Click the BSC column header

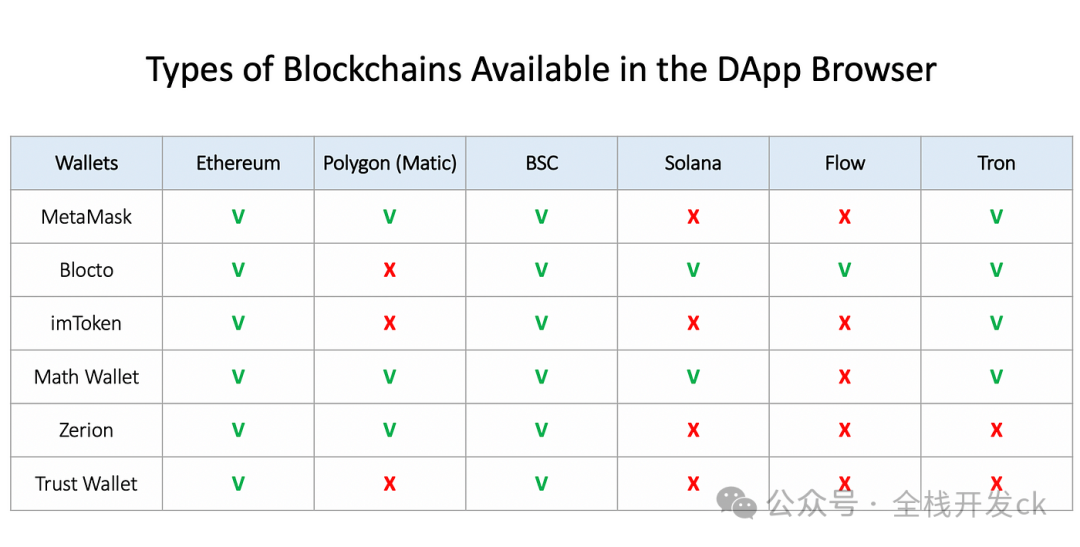[541, 163]
